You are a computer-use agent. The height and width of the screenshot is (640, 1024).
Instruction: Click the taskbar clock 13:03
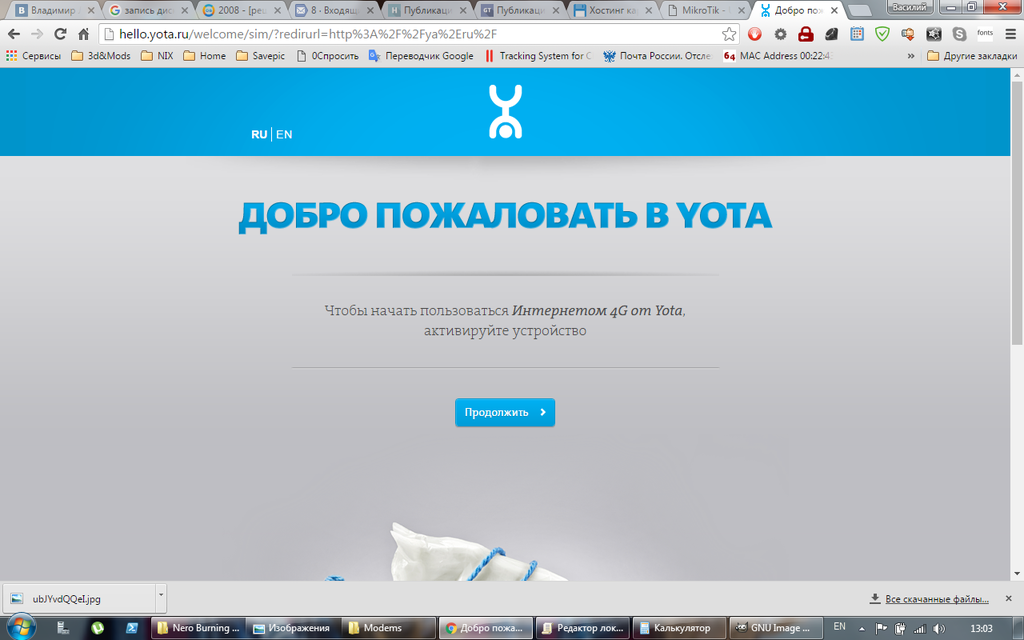pos(981,628)
